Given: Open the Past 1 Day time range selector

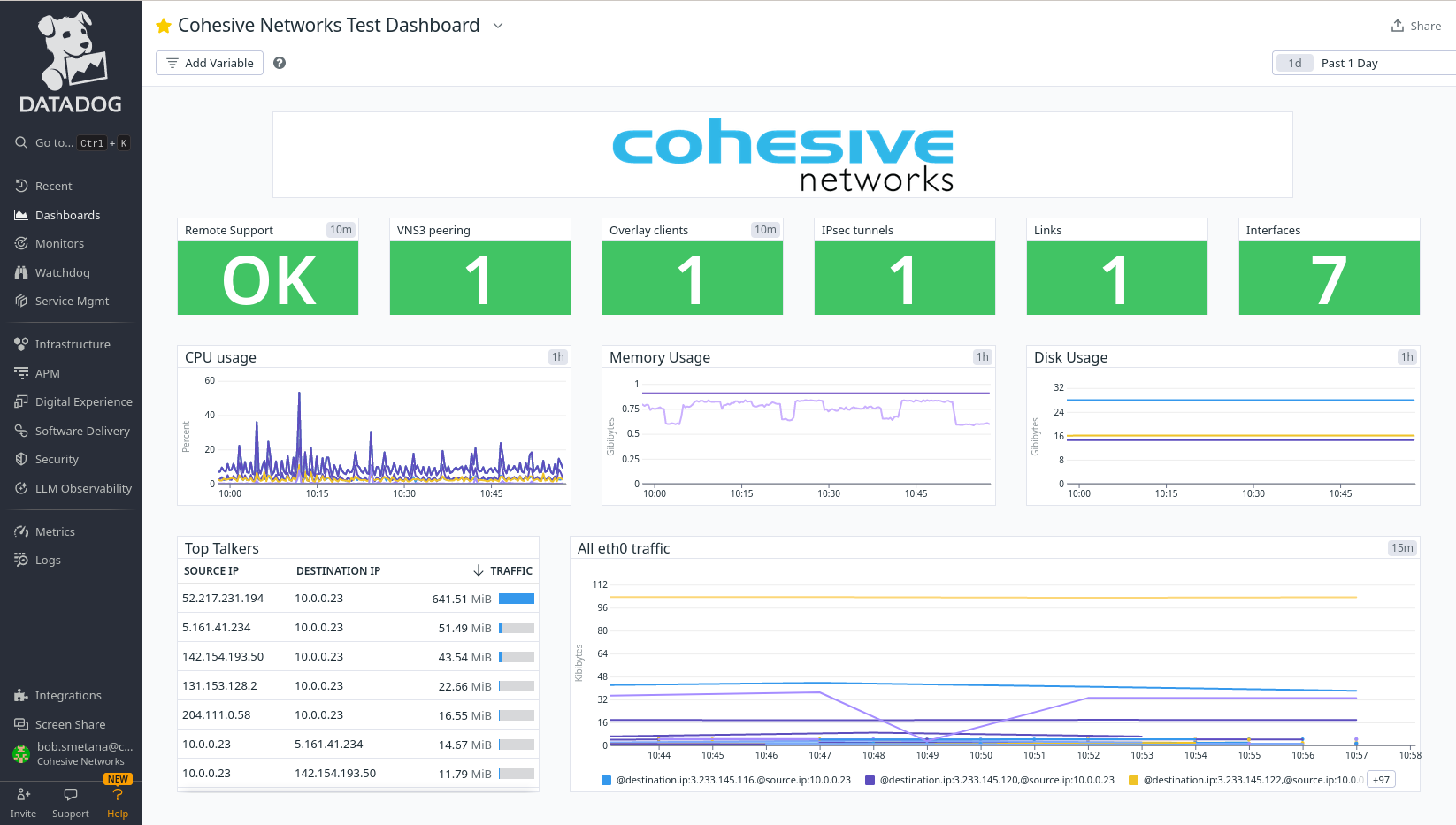Looking at the screenshot, I should (1364, 63).
